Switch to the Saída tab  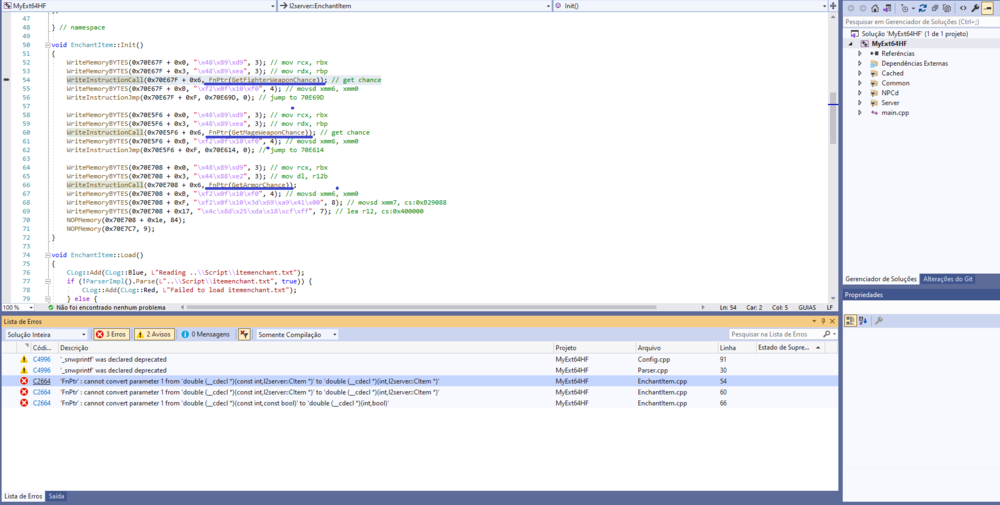(x=57, y=496)
